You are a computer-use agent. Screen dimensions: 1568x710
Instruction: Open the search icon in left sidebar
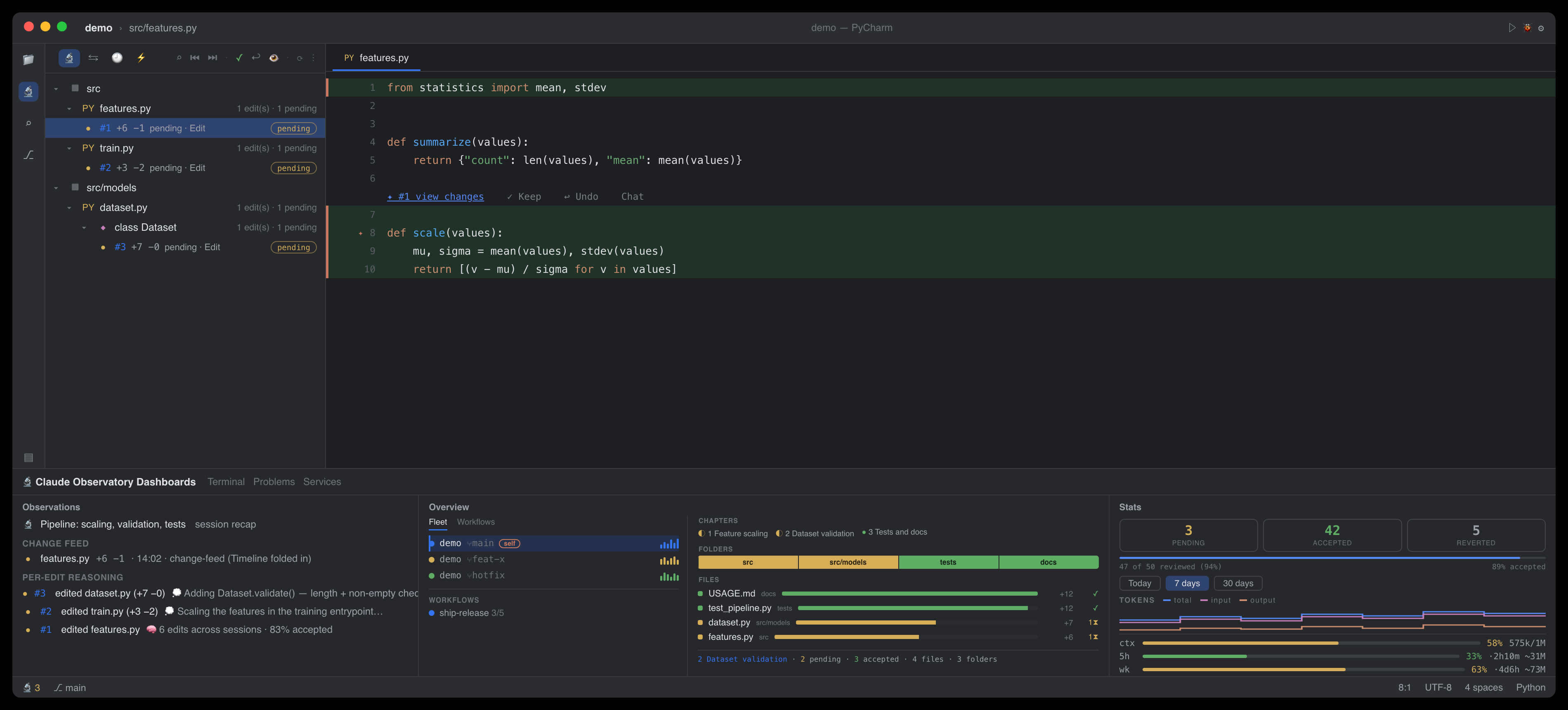28,123
